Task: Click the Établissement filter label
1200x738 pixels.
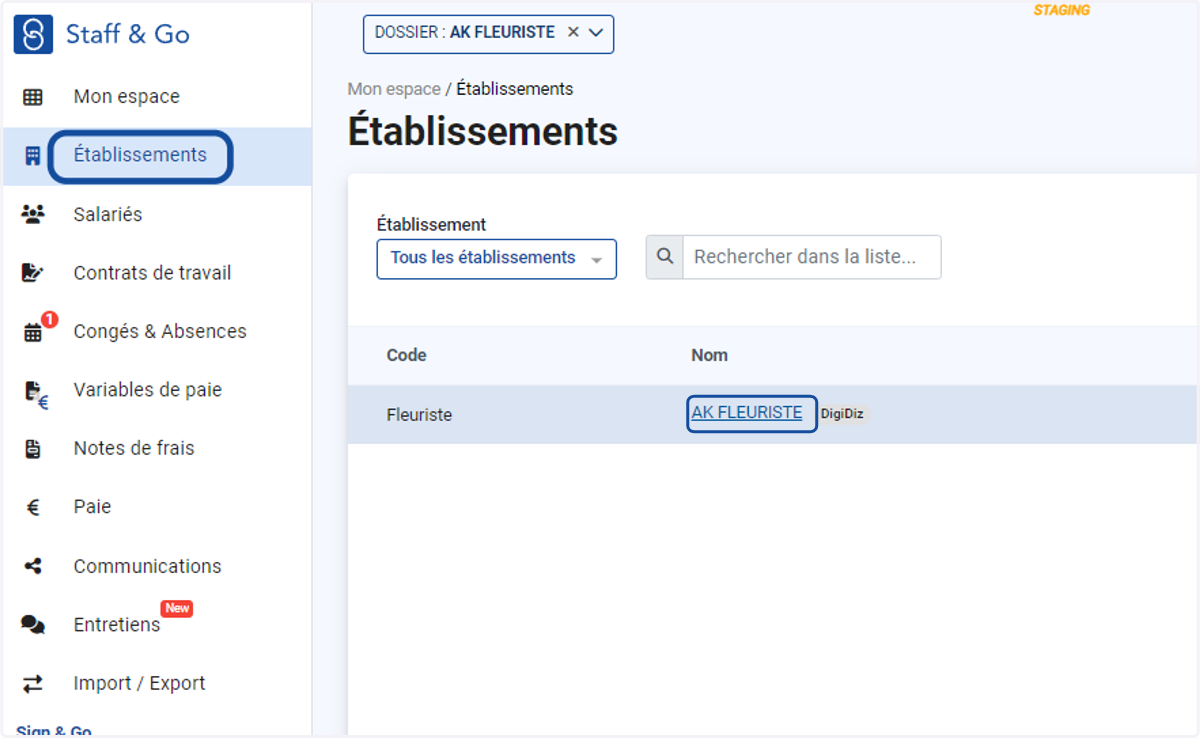Action: coord(432,225)
